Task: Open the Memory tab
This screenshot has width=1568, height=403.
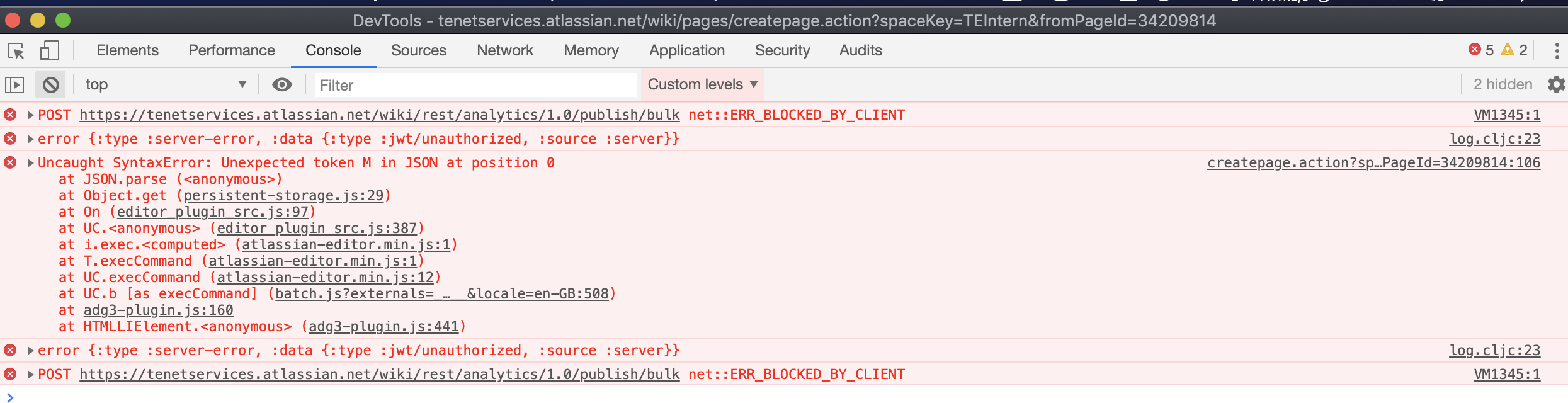Action: (591, 50)
